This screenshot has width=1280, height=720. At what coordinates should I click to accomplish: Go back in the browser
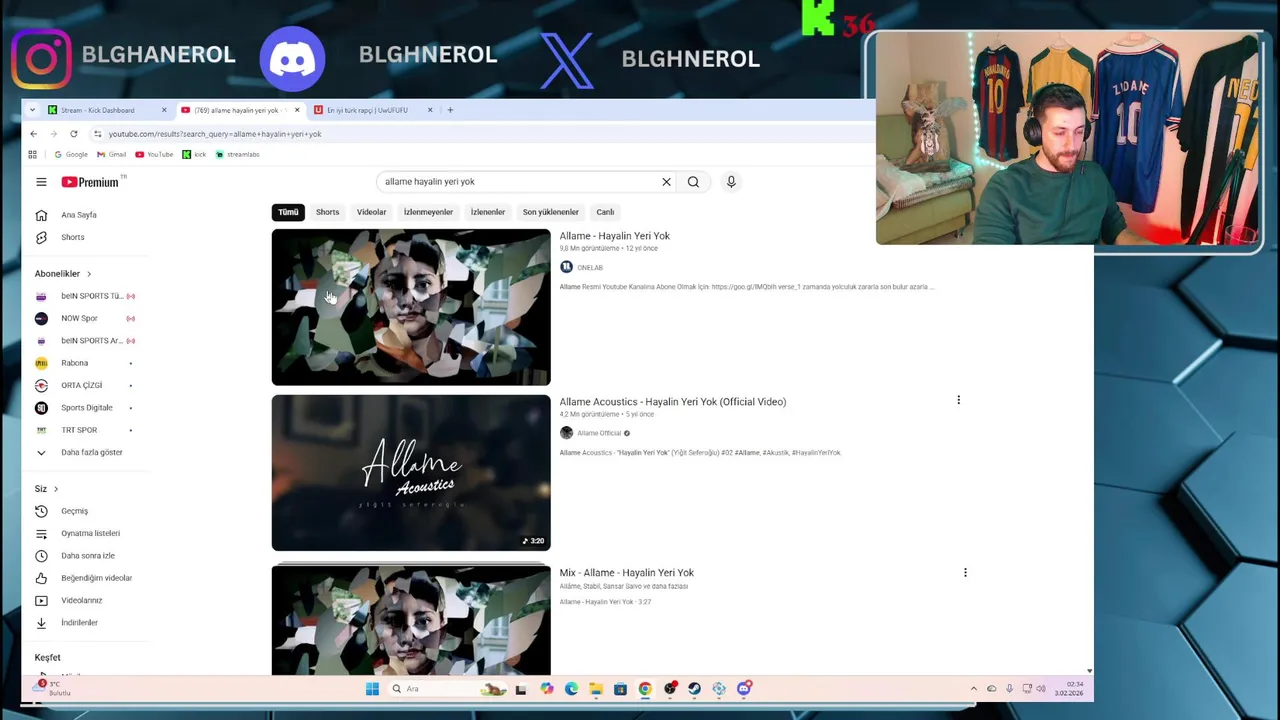point(33,134)
